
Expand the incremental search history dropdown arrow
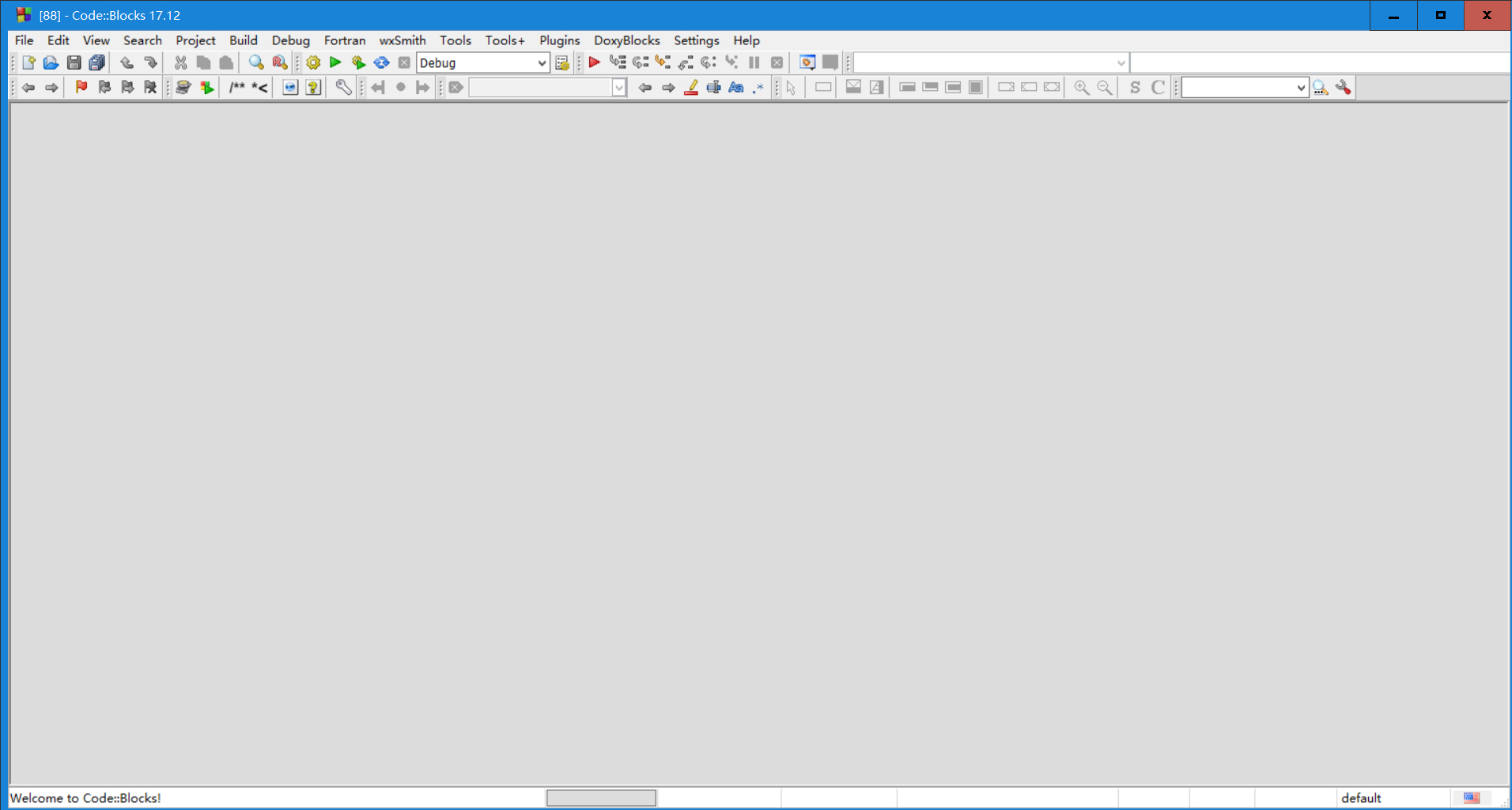[x=619, y=87]
